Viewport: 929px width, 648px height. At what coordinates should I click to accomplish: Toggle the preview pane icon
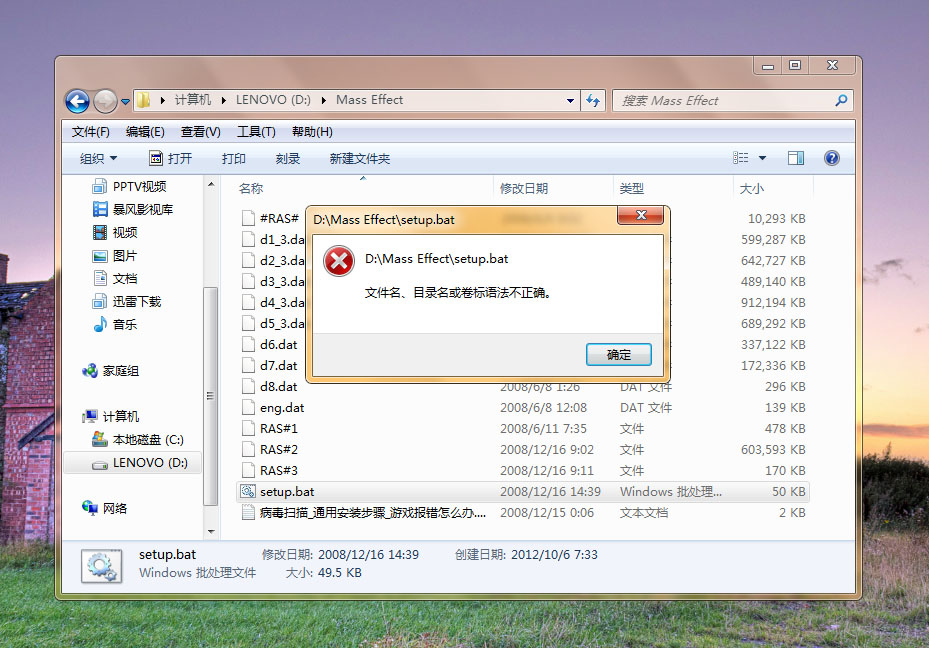pos(796,158)
